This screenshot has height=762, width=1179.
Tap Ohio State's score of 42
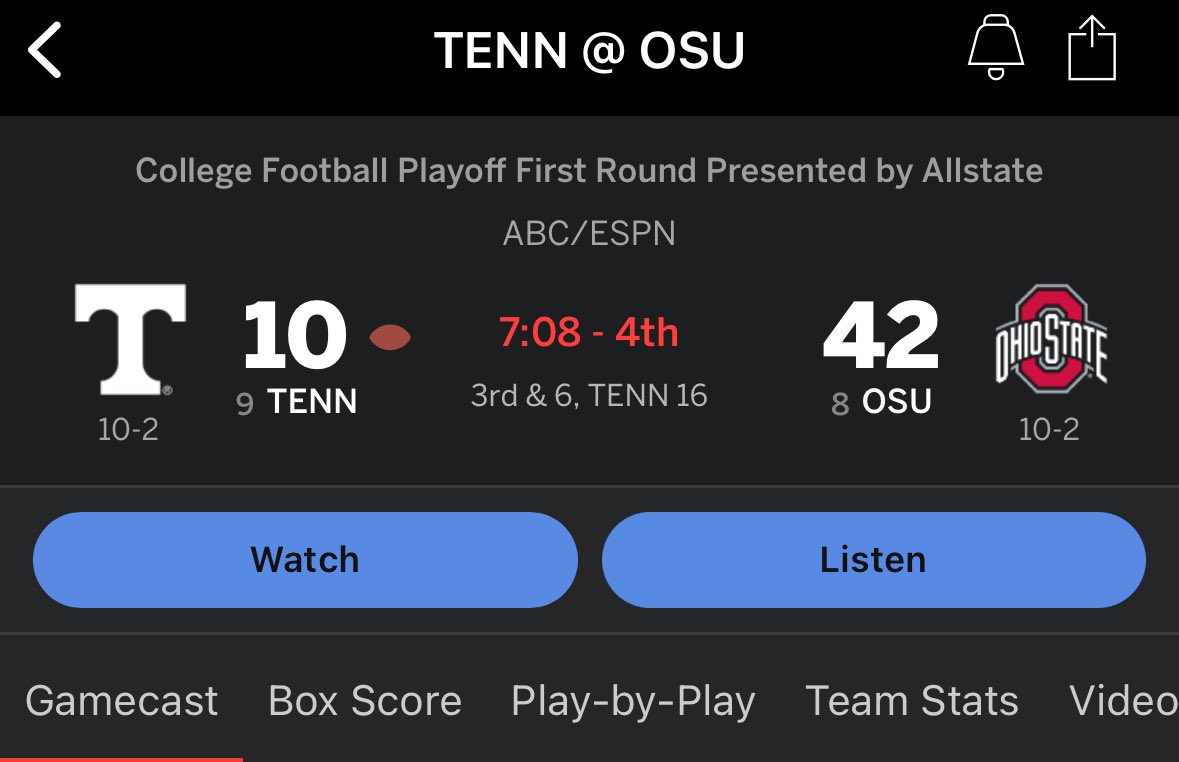881,336
